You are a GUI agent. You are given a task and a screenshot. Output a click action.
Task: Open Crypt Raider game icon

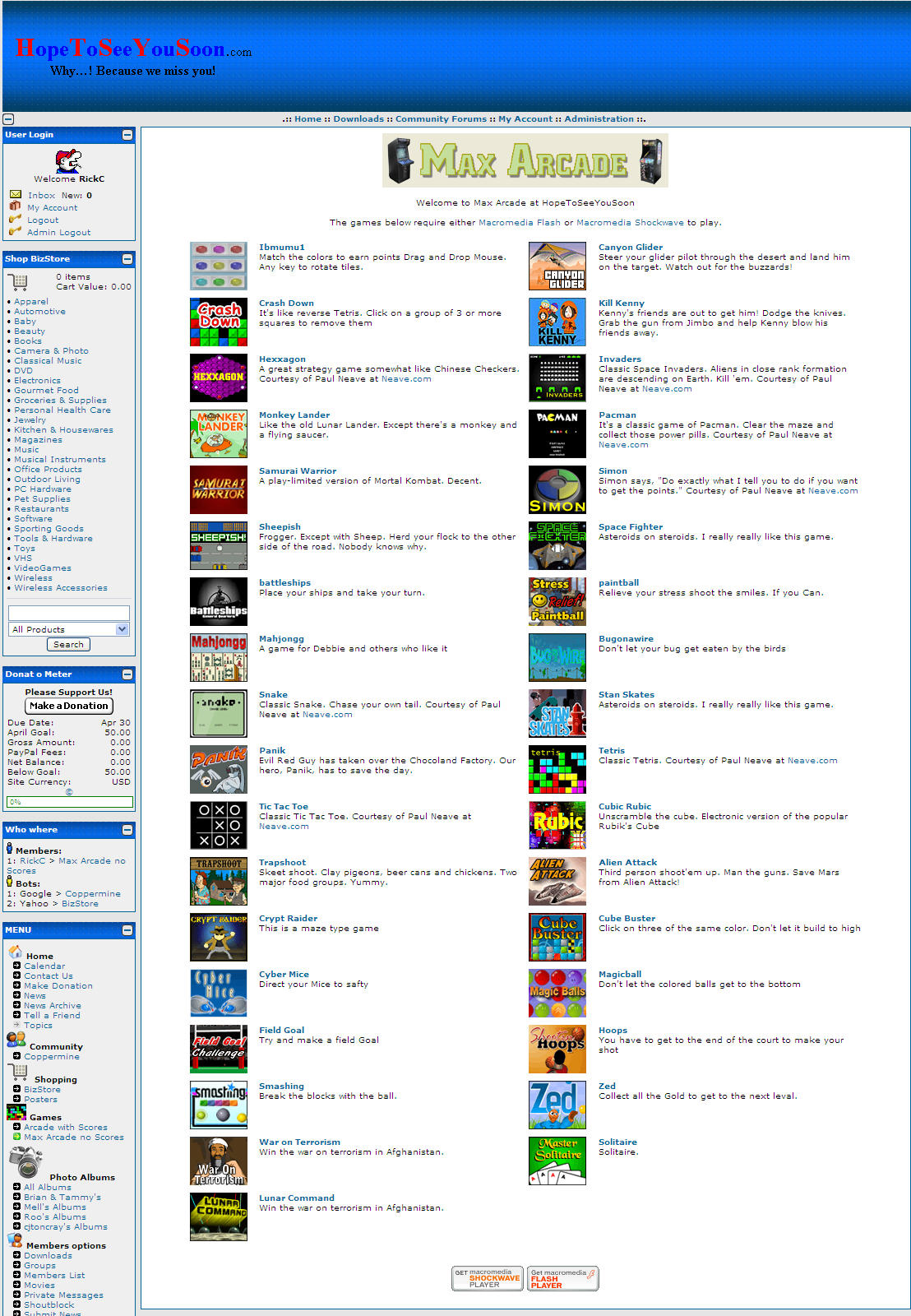coord(219,938)
